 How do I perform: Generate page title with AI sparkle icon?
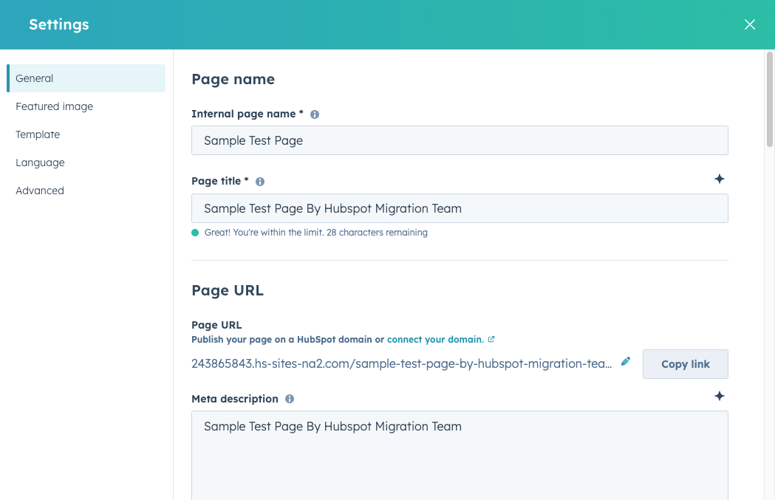[x=719, y=179]
